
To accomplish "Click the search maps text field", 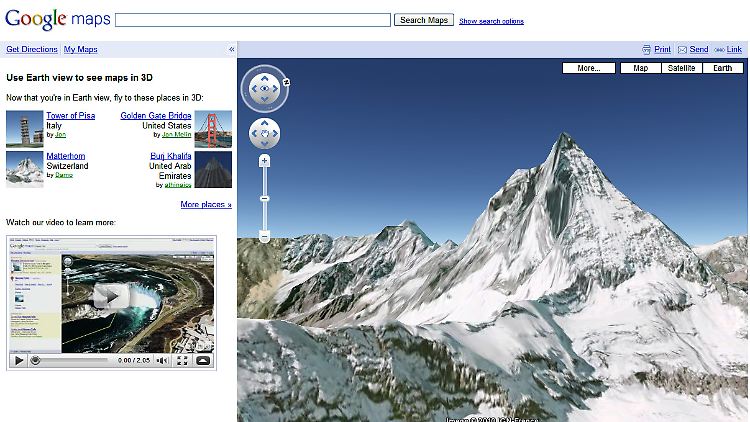I will coord(253,20).
